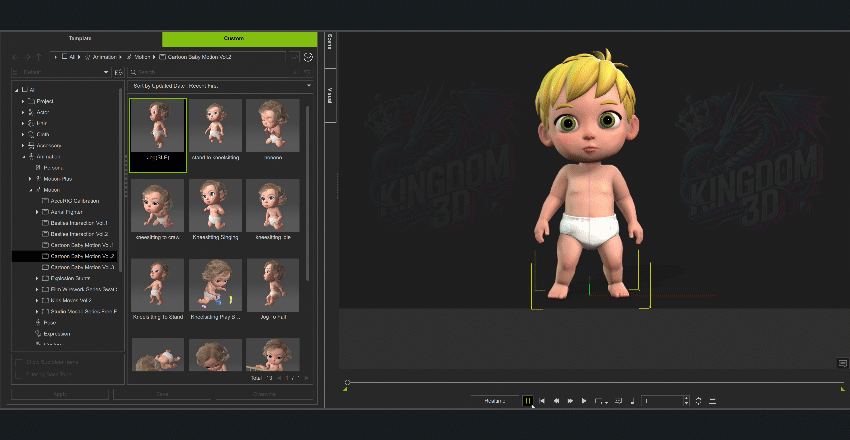Open the timeline settings icon right of the frame field
The image size is (850, 440).
tap(712, 401)
